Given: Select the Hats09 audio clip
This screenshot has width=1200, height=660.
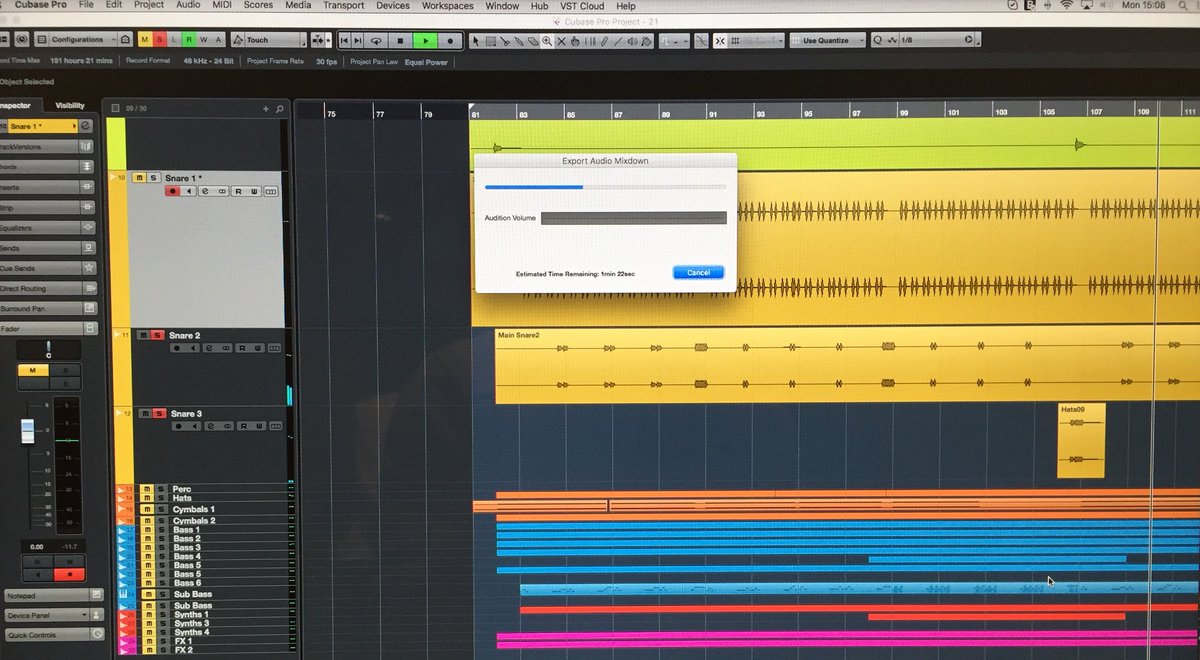Looking at the screenshot, I should point(1081,440).
